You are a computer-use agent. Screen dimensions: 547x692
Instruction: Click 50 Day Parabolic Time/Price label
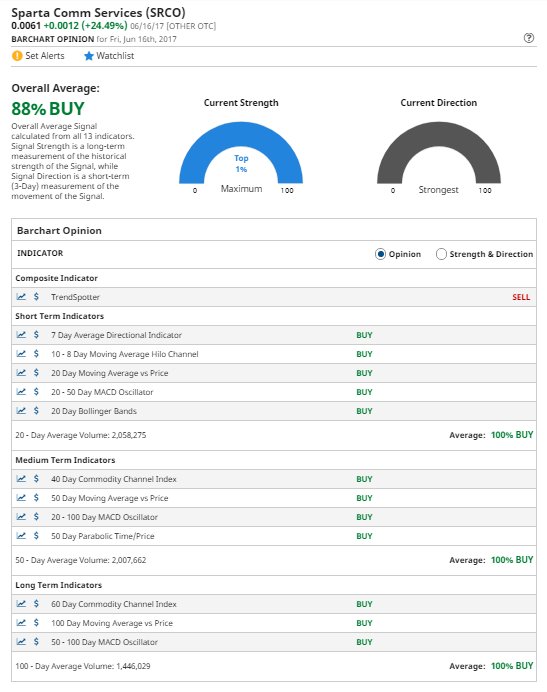click(x=102, y=536)
